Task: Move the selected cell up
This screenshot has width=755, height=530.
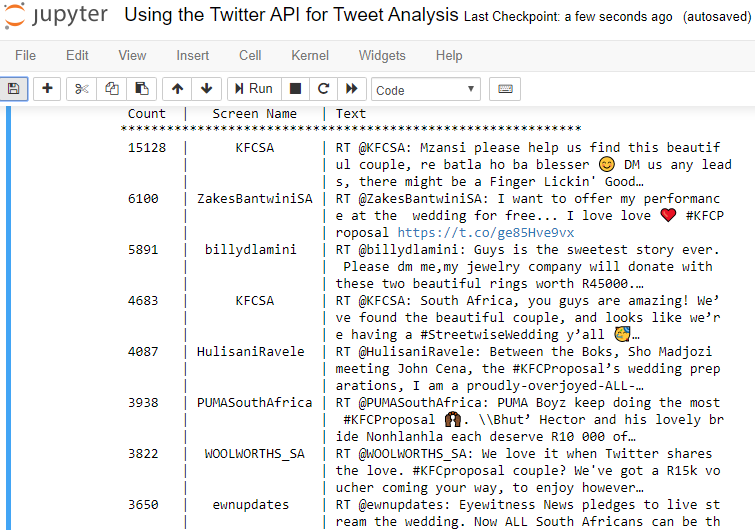Action: point(177,89)
